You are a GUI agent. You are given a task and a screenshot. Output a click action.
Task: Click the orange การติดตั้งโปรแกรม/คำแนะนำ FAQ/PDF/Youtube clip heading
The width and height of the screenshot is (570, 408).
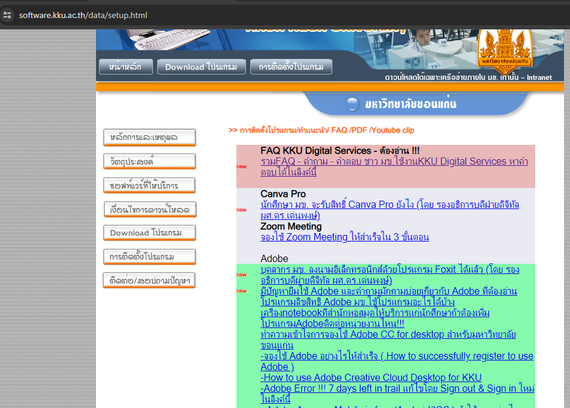[x=321, y=130]
